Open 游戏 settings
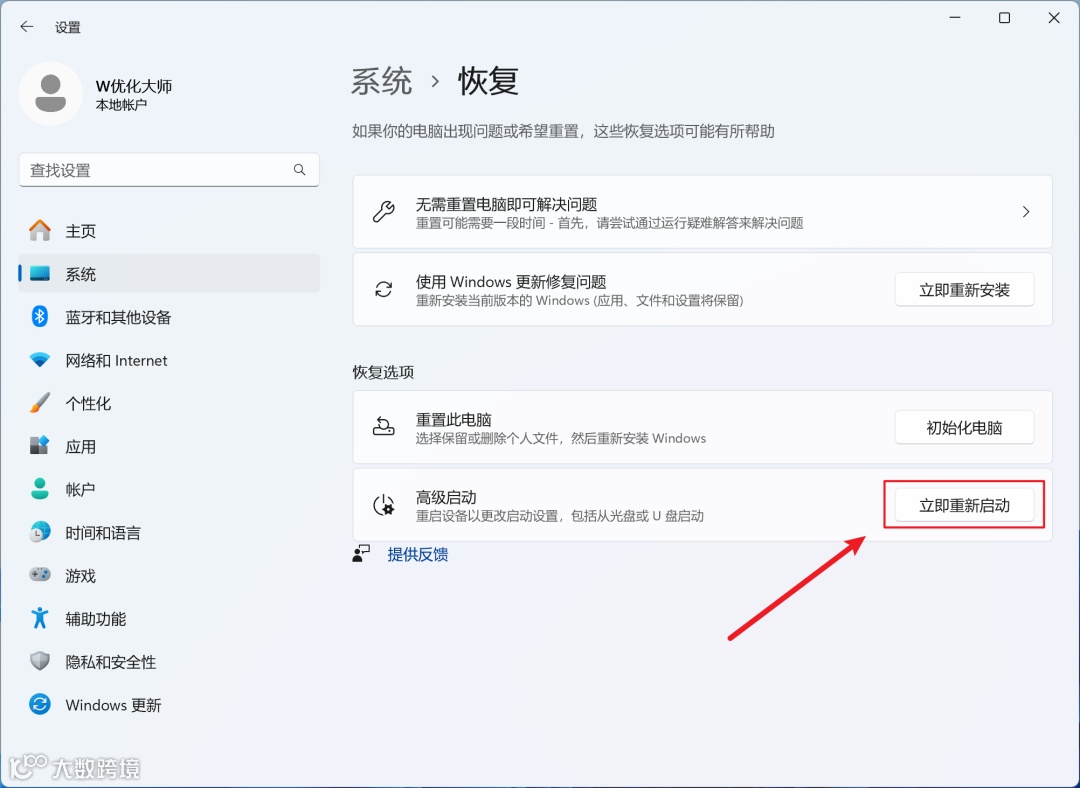Image resolution: width=1080 pixels, height=788 pixels. [x=169, y=575]
